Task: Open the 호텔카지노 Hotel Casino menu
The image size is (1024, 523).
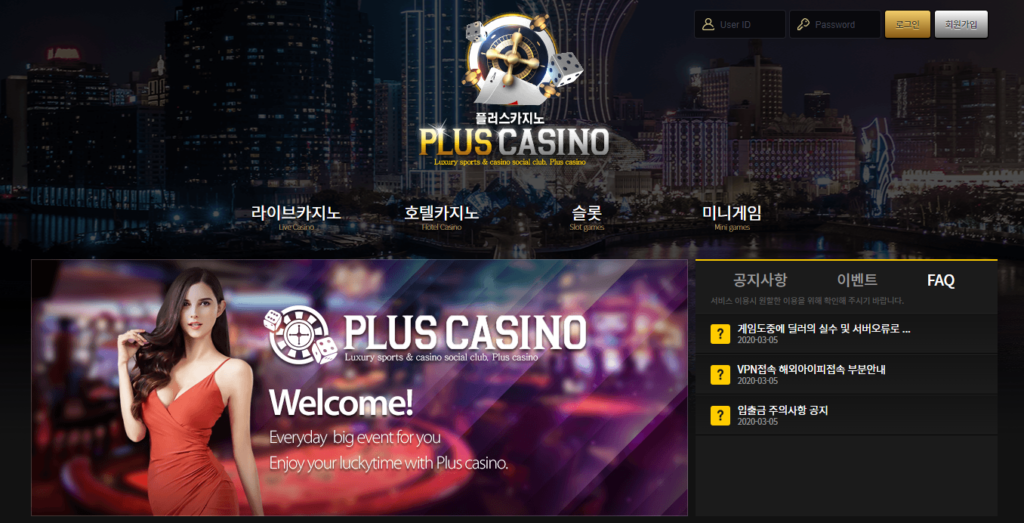Action: click(441, 217)
